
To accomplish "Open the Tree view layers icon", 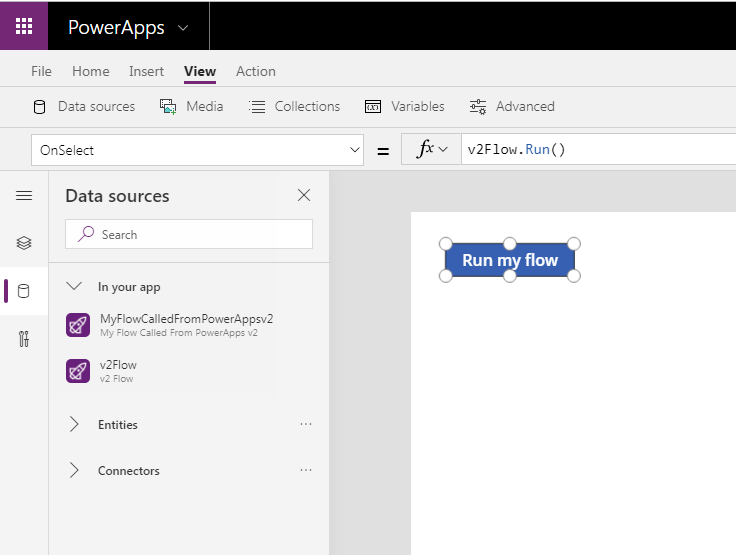I will coord(24,243).
